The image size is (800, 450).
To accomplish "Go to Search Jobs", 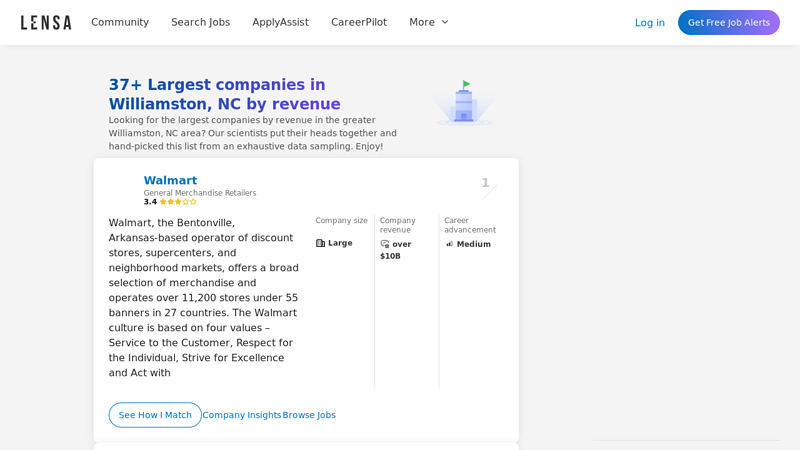I will [200, 22].
